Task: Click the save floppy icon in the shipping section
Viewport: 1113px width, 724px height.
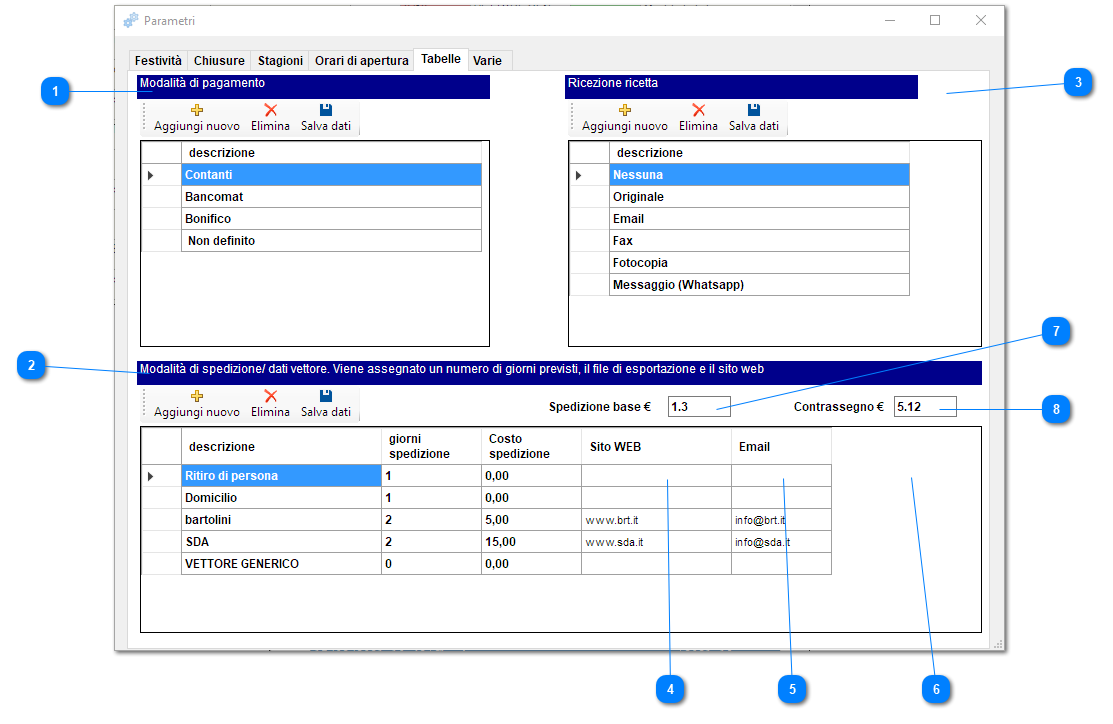Action: pos(326,396)
